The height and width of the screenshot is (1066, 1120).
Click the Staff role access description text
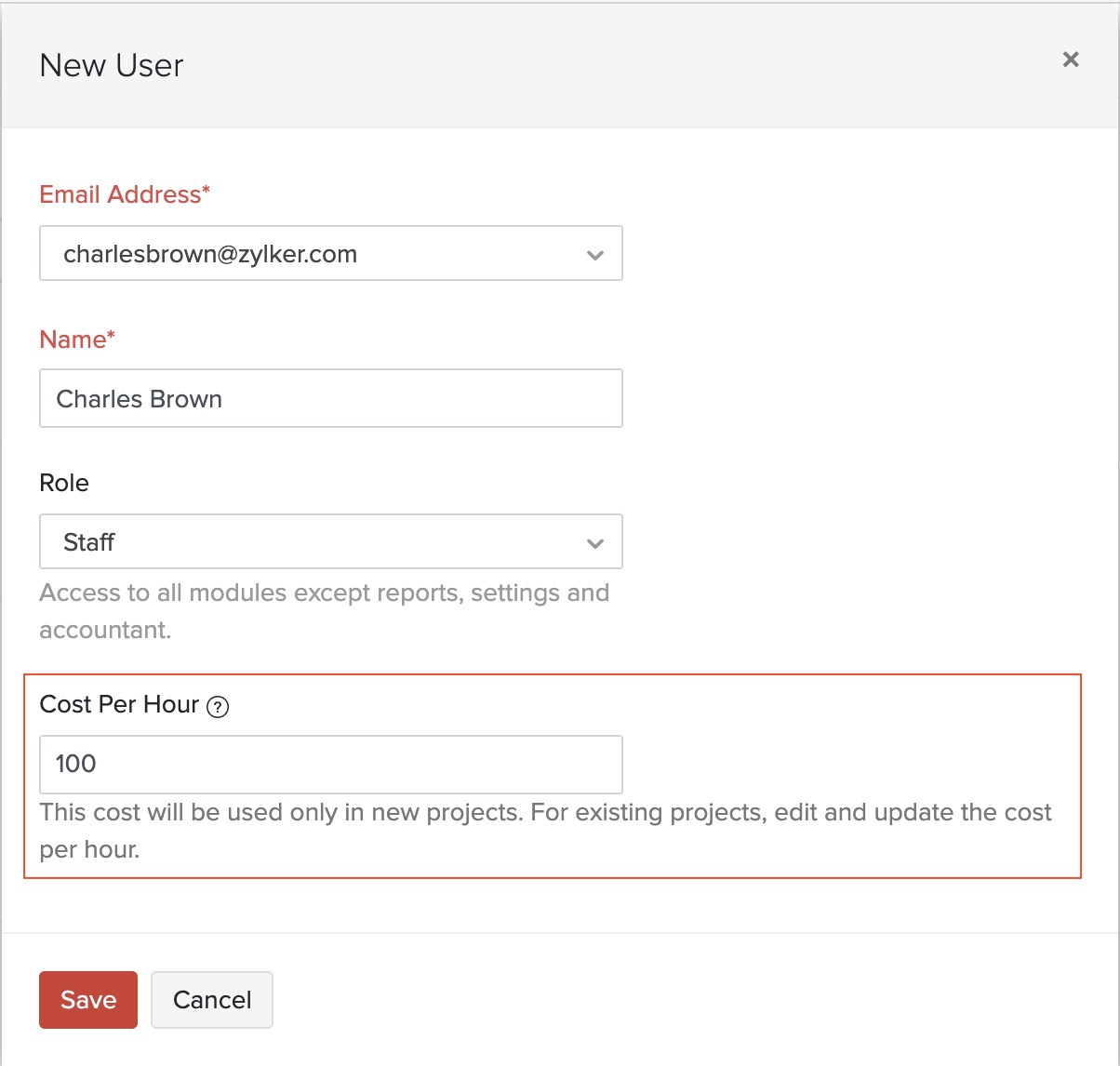(324, 610)
